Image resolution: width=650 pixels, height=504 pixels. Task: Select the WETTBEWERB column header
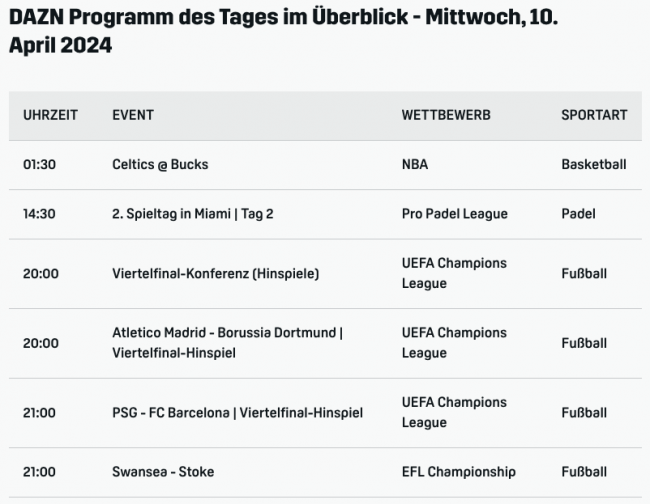tap(446, 115)
